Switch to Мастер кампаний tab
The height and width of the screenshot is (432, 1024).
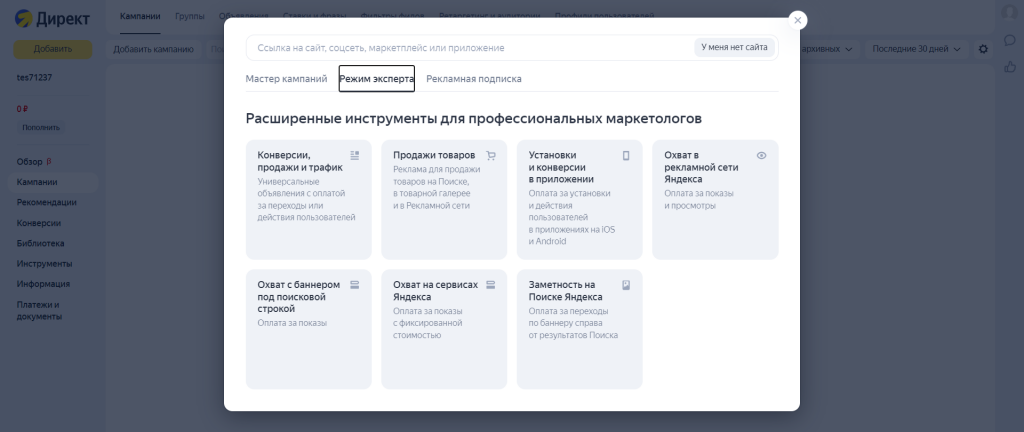tap(286, 79)
